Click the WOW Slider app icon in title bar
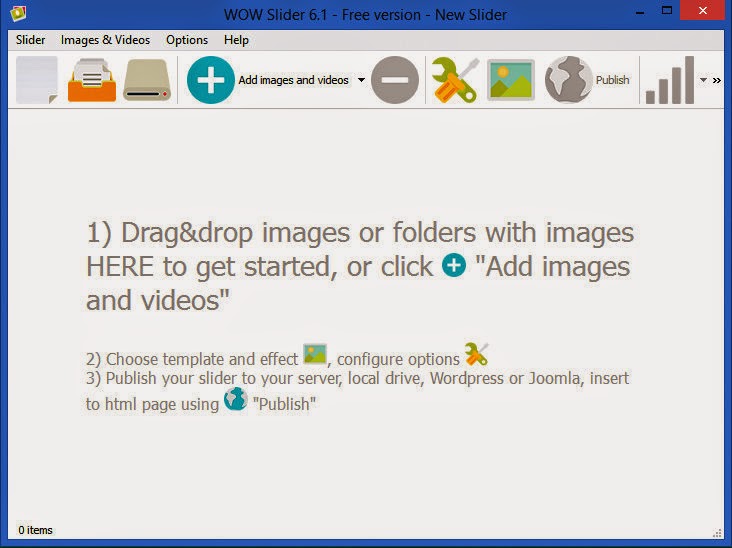 (x=18, y=14)
